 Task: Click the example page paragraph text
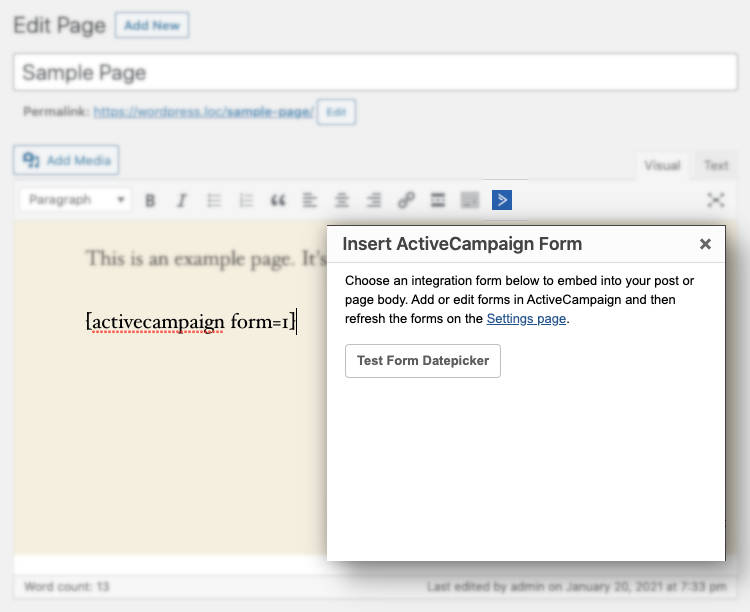[x=206, y=259]
